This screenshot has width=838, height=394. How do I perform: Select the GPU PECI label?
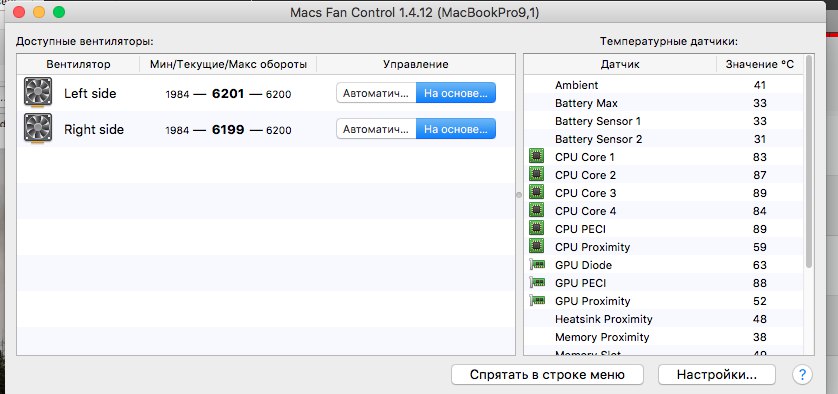point(581,283)
